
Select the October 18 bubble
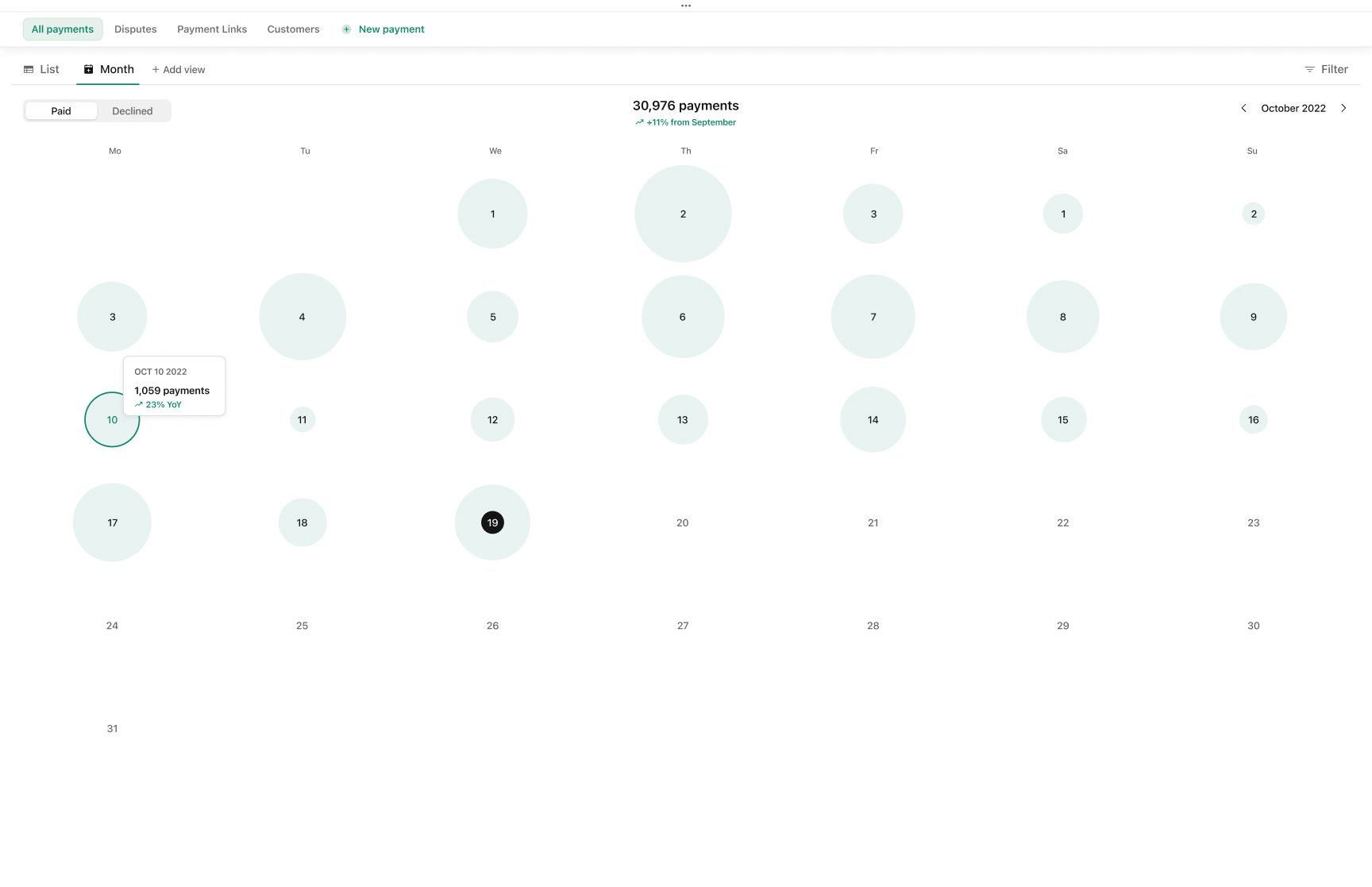tap(303, 523)
